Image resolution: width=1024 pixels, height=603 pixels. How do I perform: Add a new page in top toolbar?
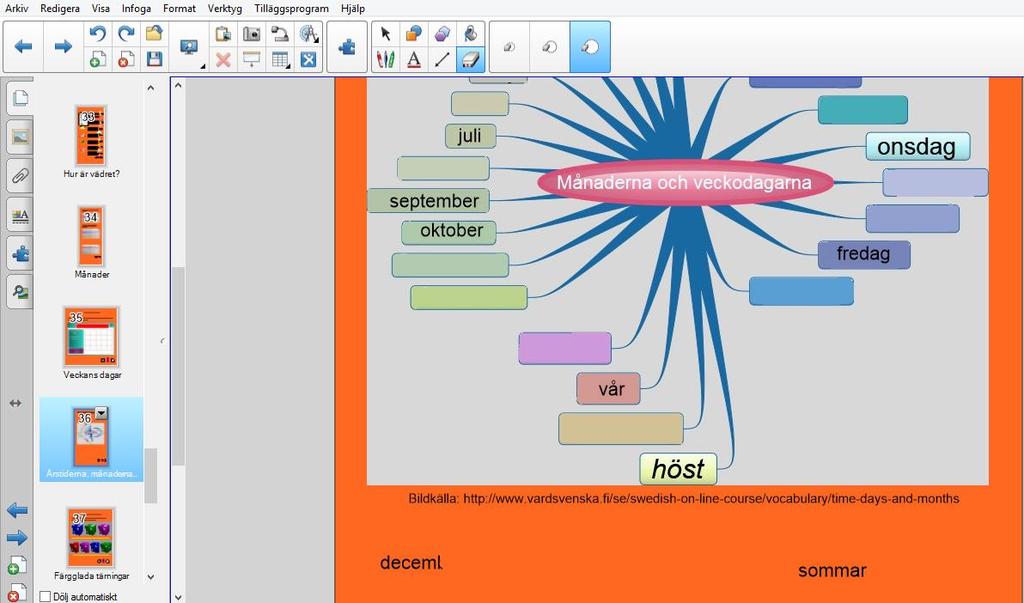coord(97,59)
